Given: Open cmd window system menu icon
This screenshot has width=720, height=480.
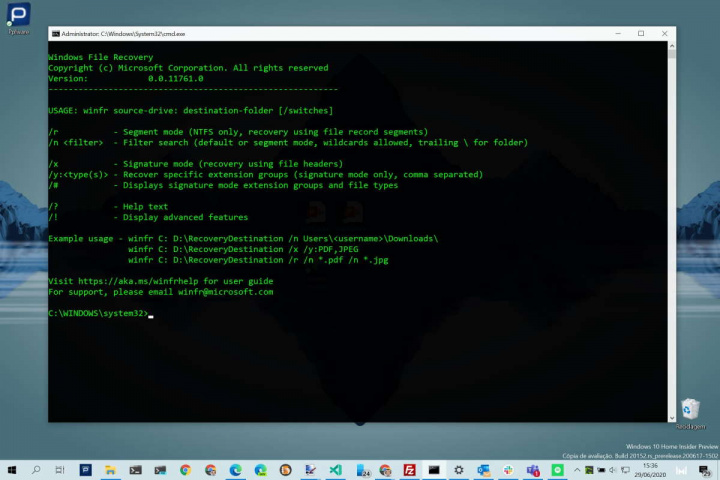Looking at the screenshot, I should pyautogui.click(x=56, y=34).
